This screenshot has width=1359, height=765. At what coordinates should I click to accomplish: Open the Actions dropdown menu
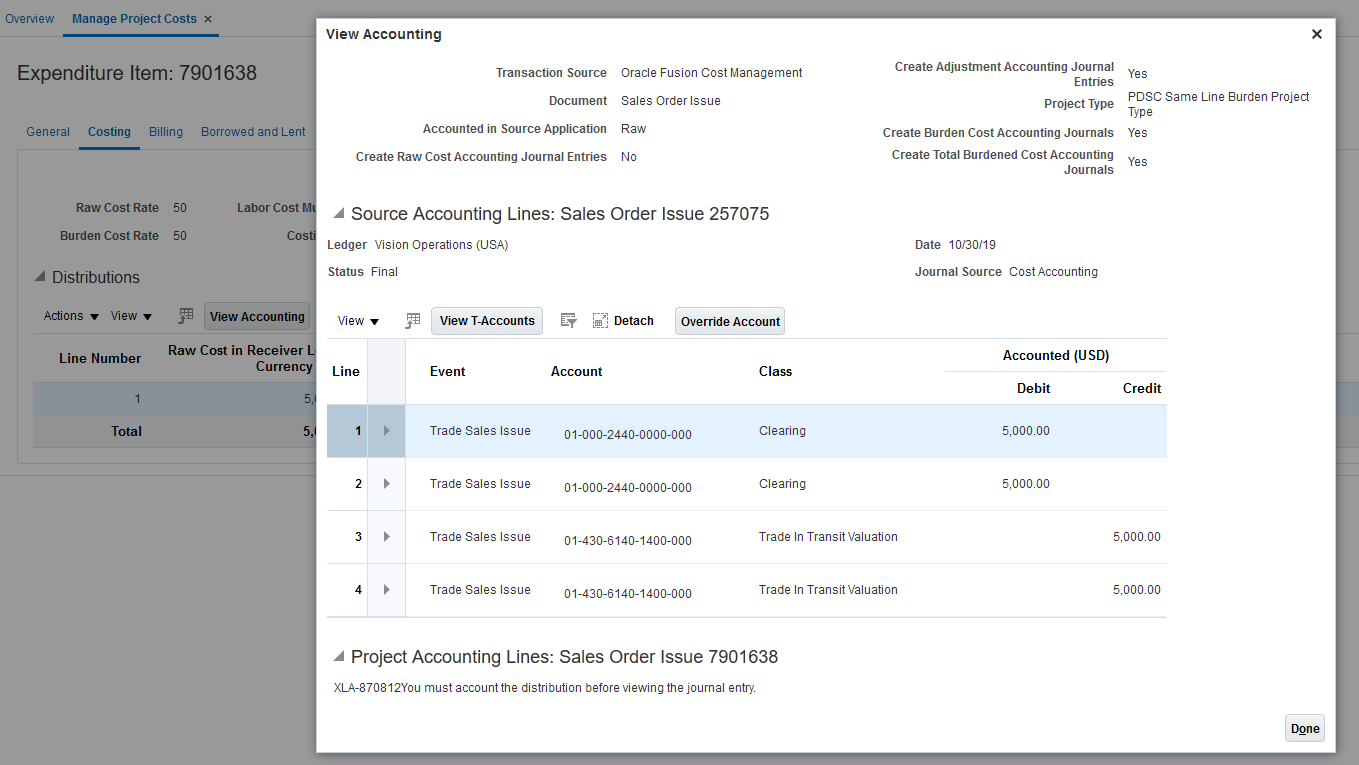71,316
